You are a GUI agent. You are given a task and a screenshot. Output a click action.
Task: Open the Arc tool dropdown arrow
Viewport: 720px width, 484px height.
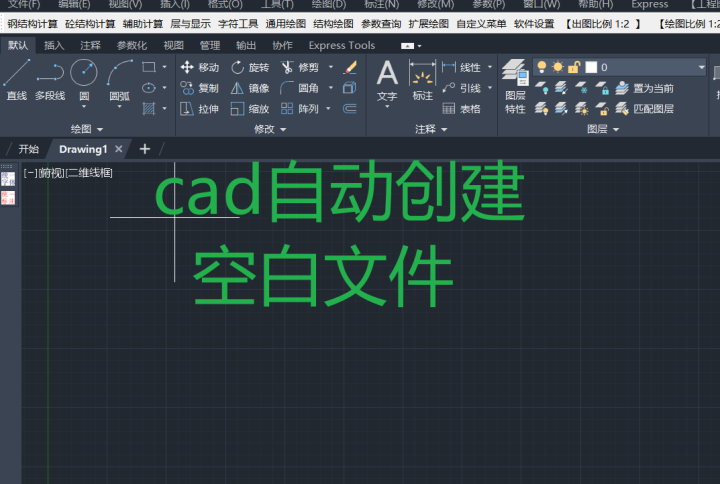pyautogui.click(x=119, y=107)
